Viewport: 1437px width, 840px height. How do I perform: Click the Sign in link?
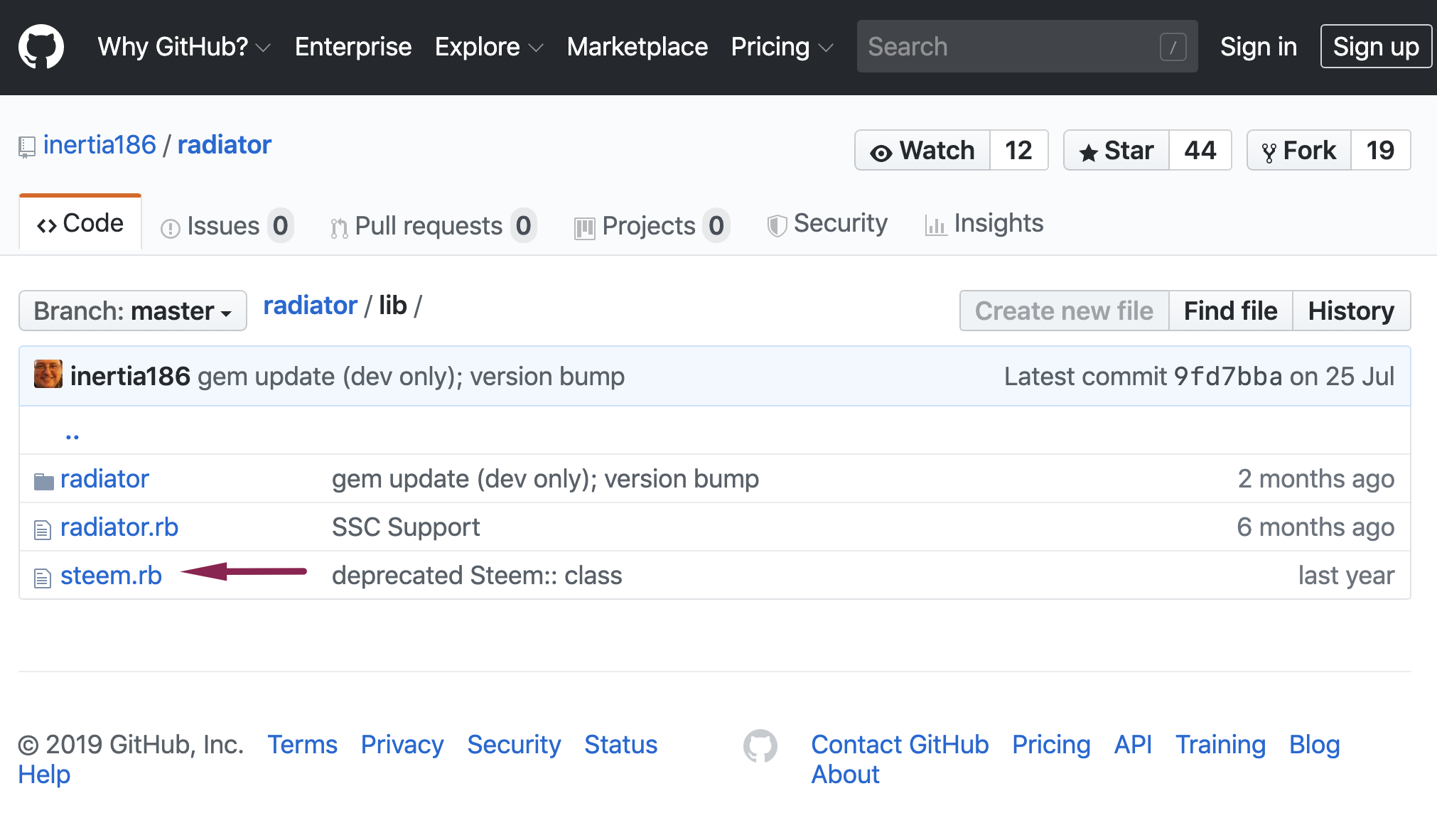pos(1259,47)
